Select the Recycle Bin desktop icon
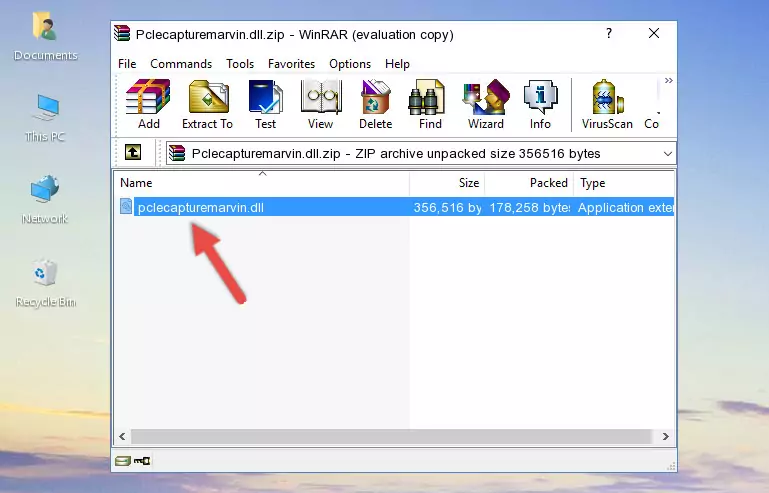The width and height of the screenshot is (769, 493). 45,283
